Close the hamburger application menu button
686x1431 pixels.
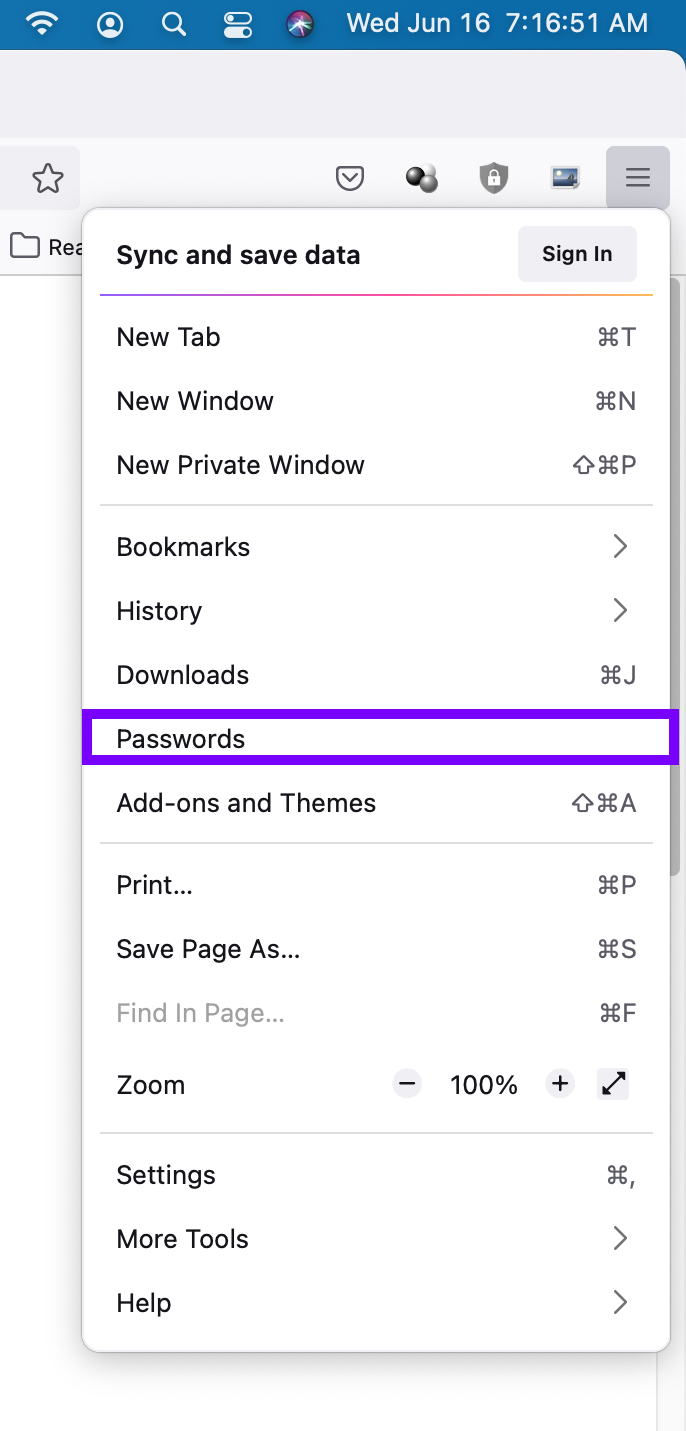(638, 179)
